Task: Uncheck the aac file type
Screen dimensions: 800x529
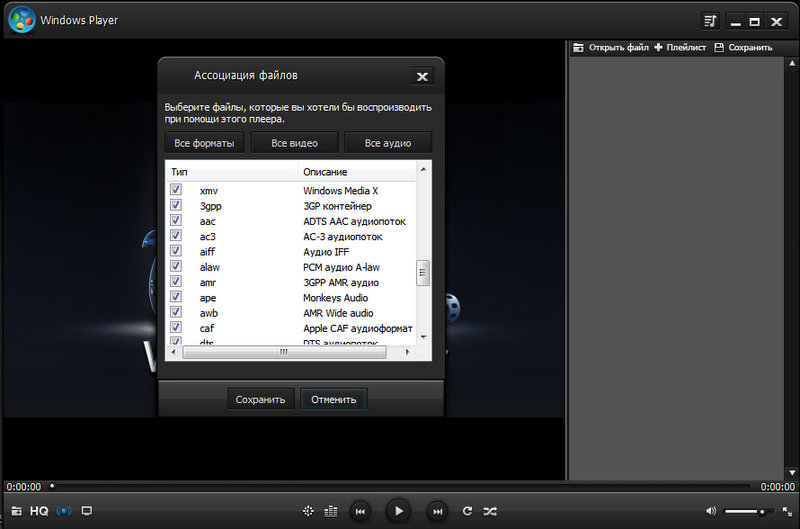Action: (x=176, y=220)
